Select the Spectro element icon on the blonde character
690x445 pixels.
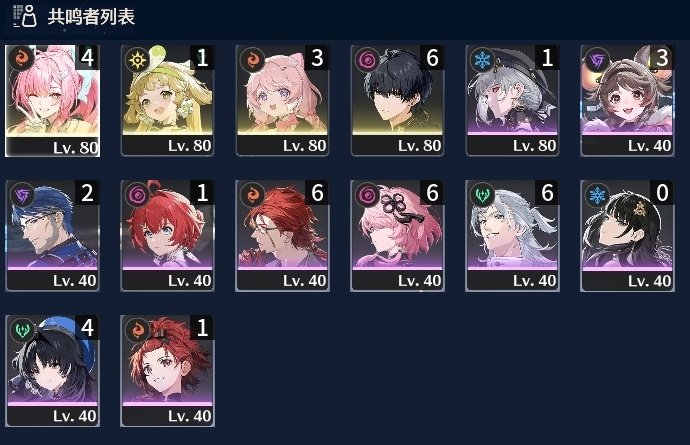point(138,59)
